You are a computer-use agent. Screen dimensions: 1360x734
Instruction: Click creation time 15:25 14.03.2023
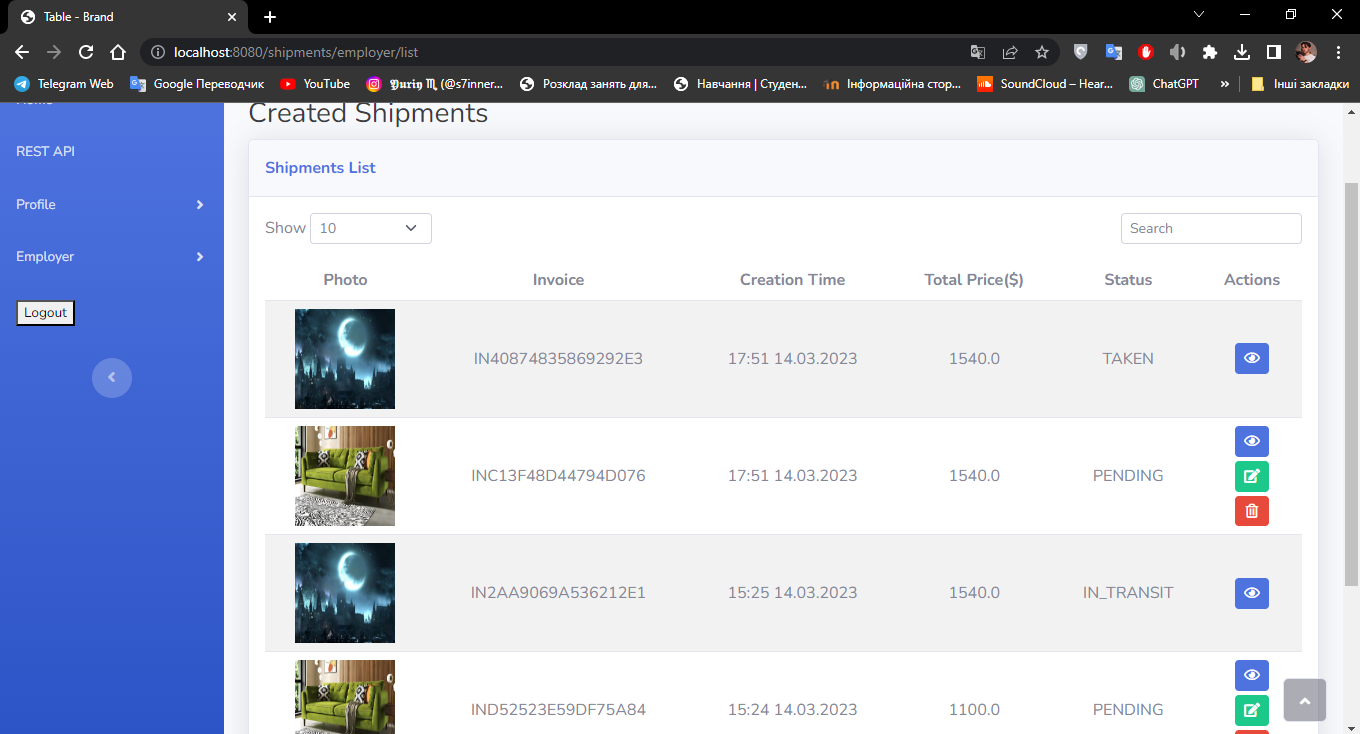click(792, 593)
